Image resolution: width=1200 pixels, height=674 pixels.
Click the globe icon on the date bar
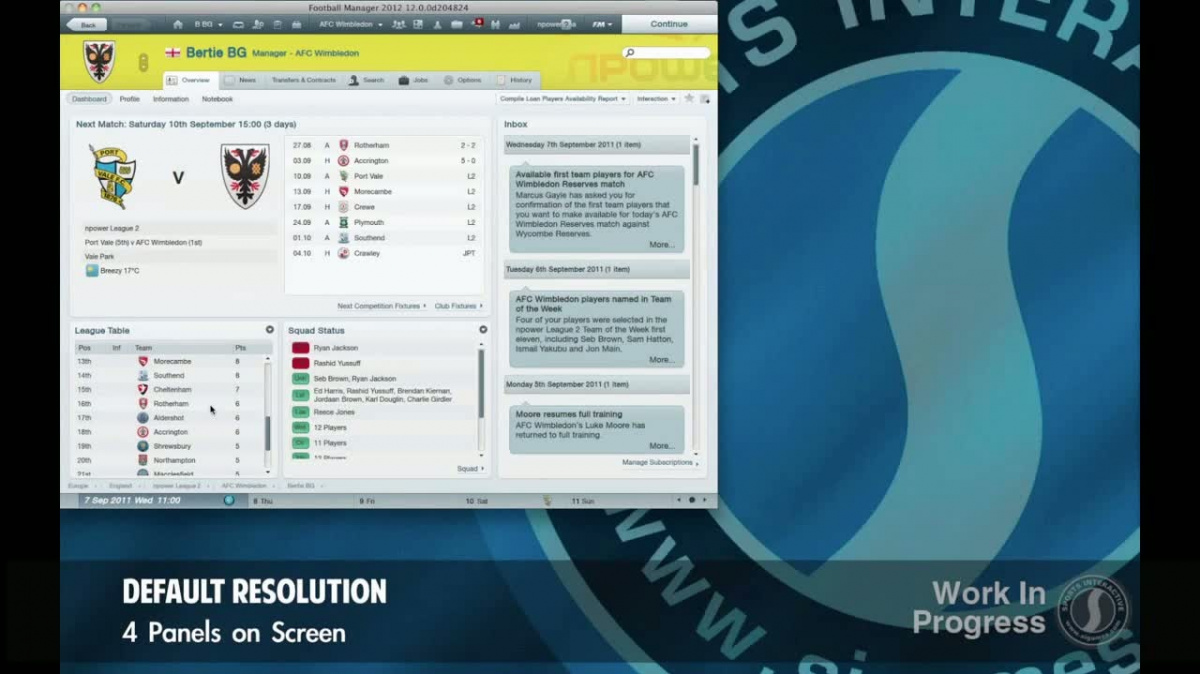point(229,500)
